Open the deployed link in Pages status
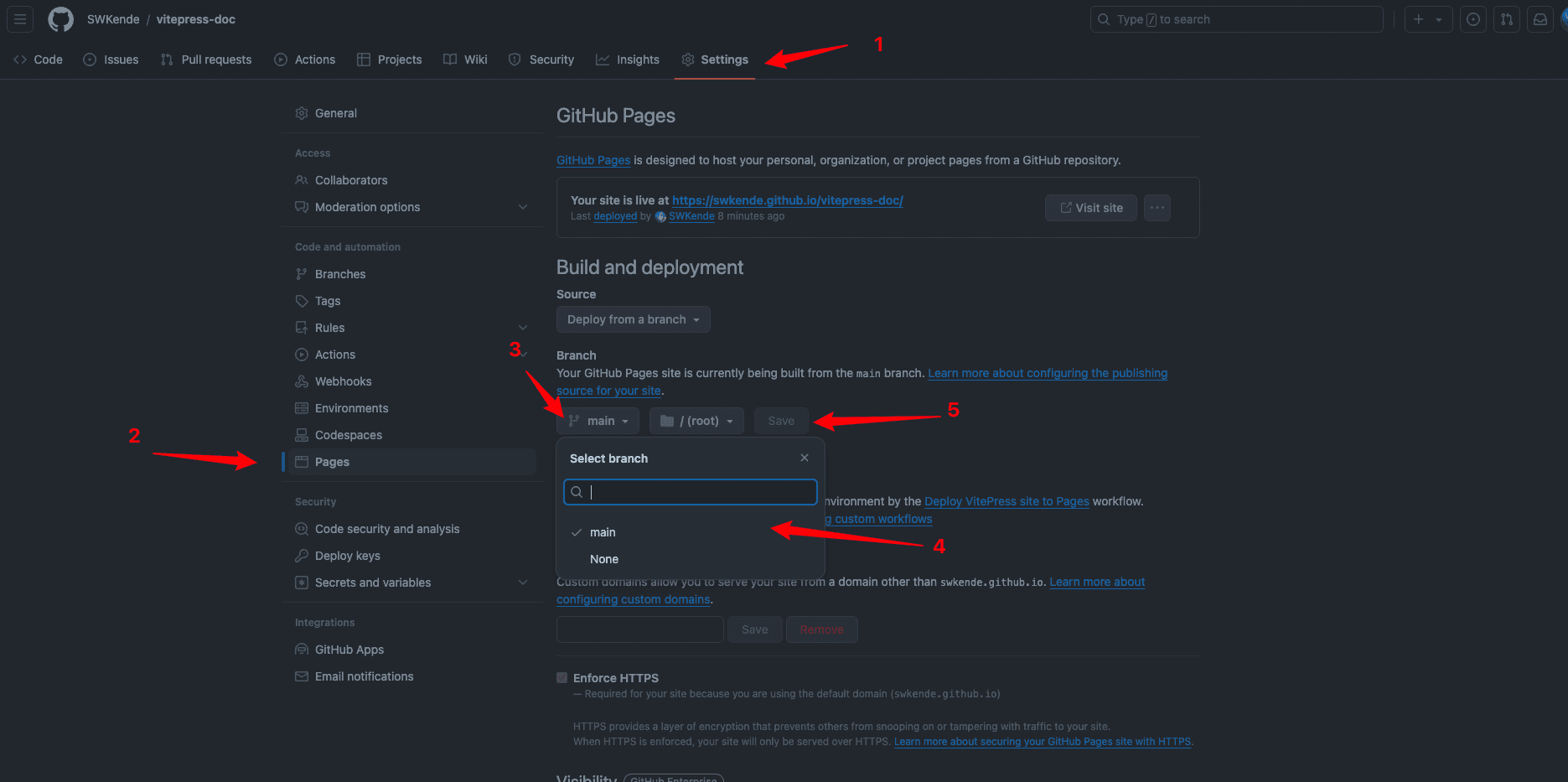The height and width of the screenshot is (782, 1568). [x=614, y=215]
